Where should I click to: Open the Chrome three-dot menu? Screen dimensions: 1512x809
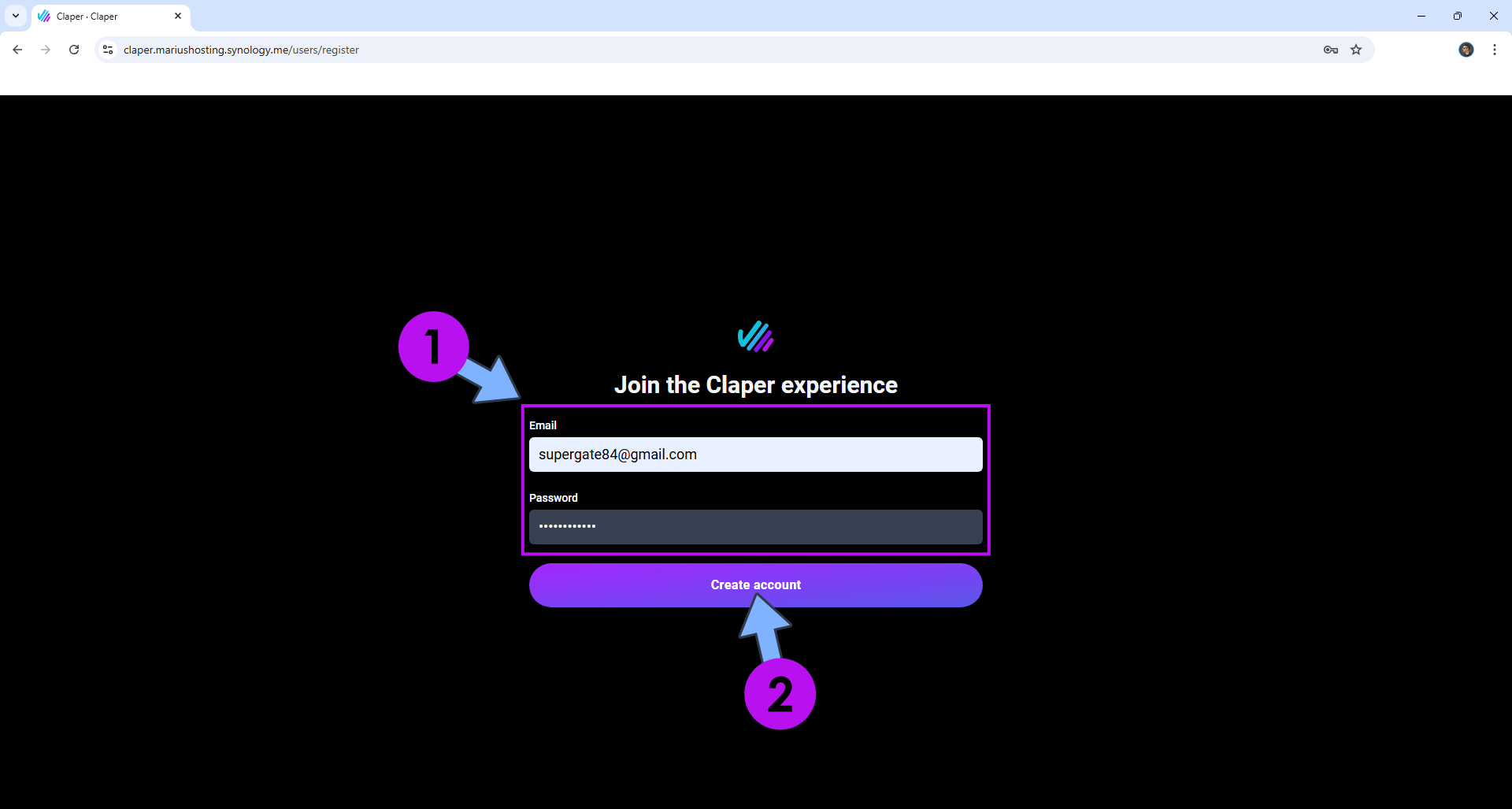coord(1495,50)
